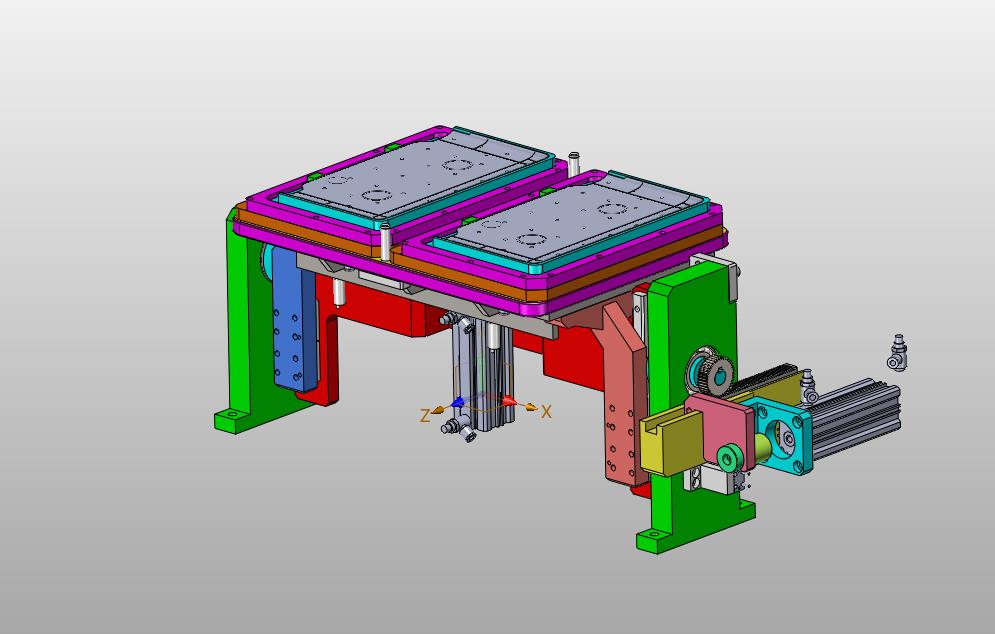Select the Z axis arrow of the triad

pyautogui.click(x=439, y=410)
